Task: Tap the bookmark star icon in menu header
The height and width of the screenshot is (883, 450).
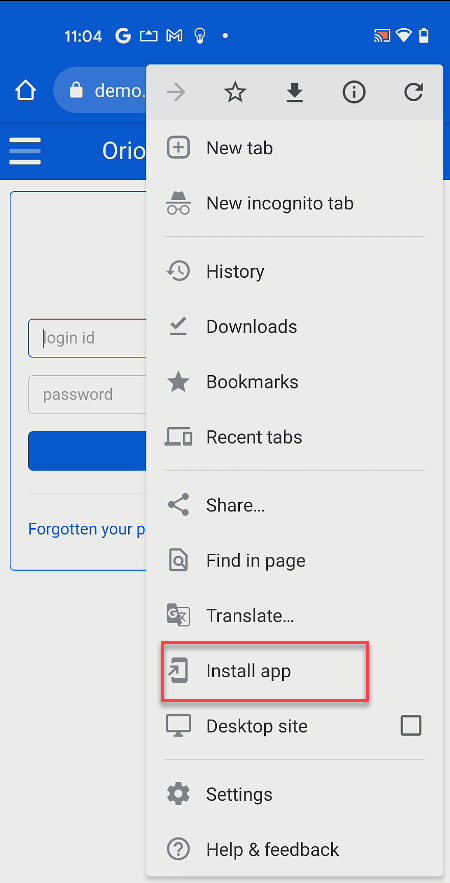Action: [x=235, y=92]
